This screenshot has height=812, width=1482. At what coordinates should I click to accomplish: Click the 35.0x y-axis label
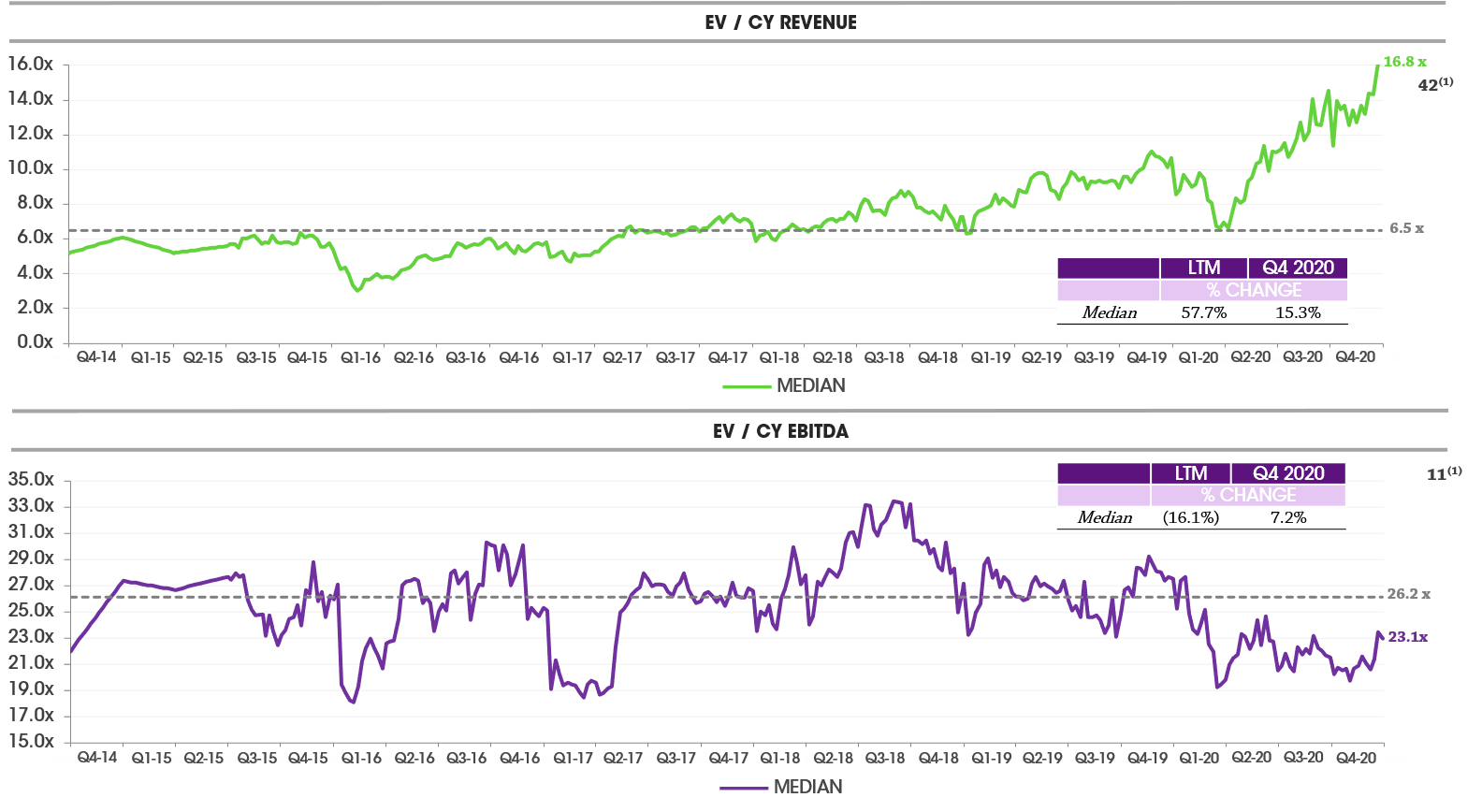31,479
